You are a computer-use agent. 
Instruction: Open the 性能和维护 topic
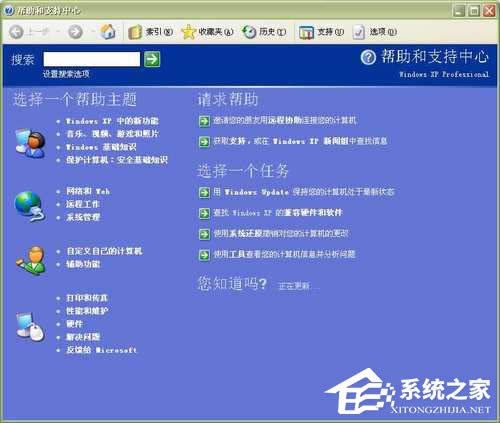point(87,311)
